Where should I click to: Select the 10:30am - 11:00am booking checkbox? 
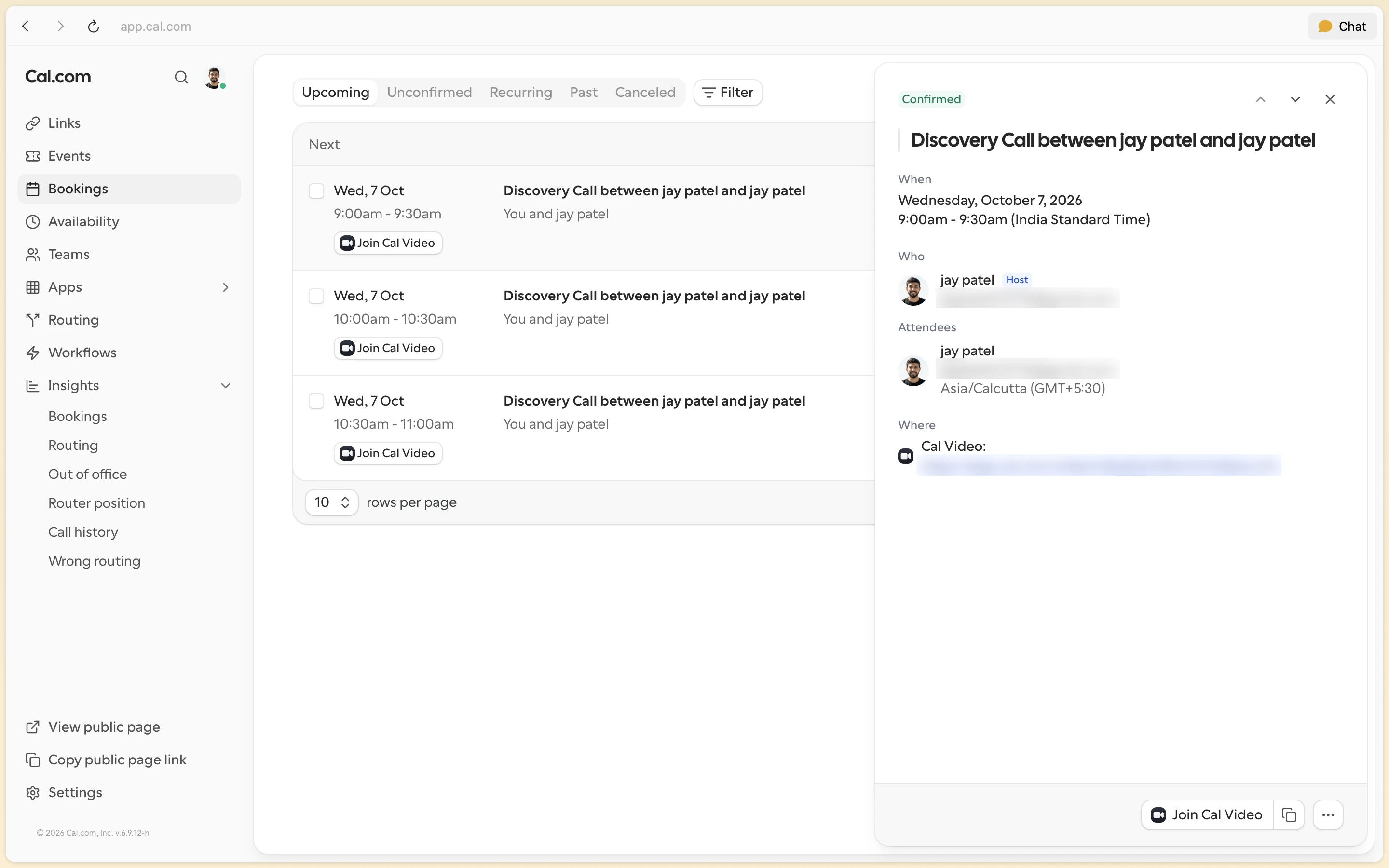click(x=316, y=401)
